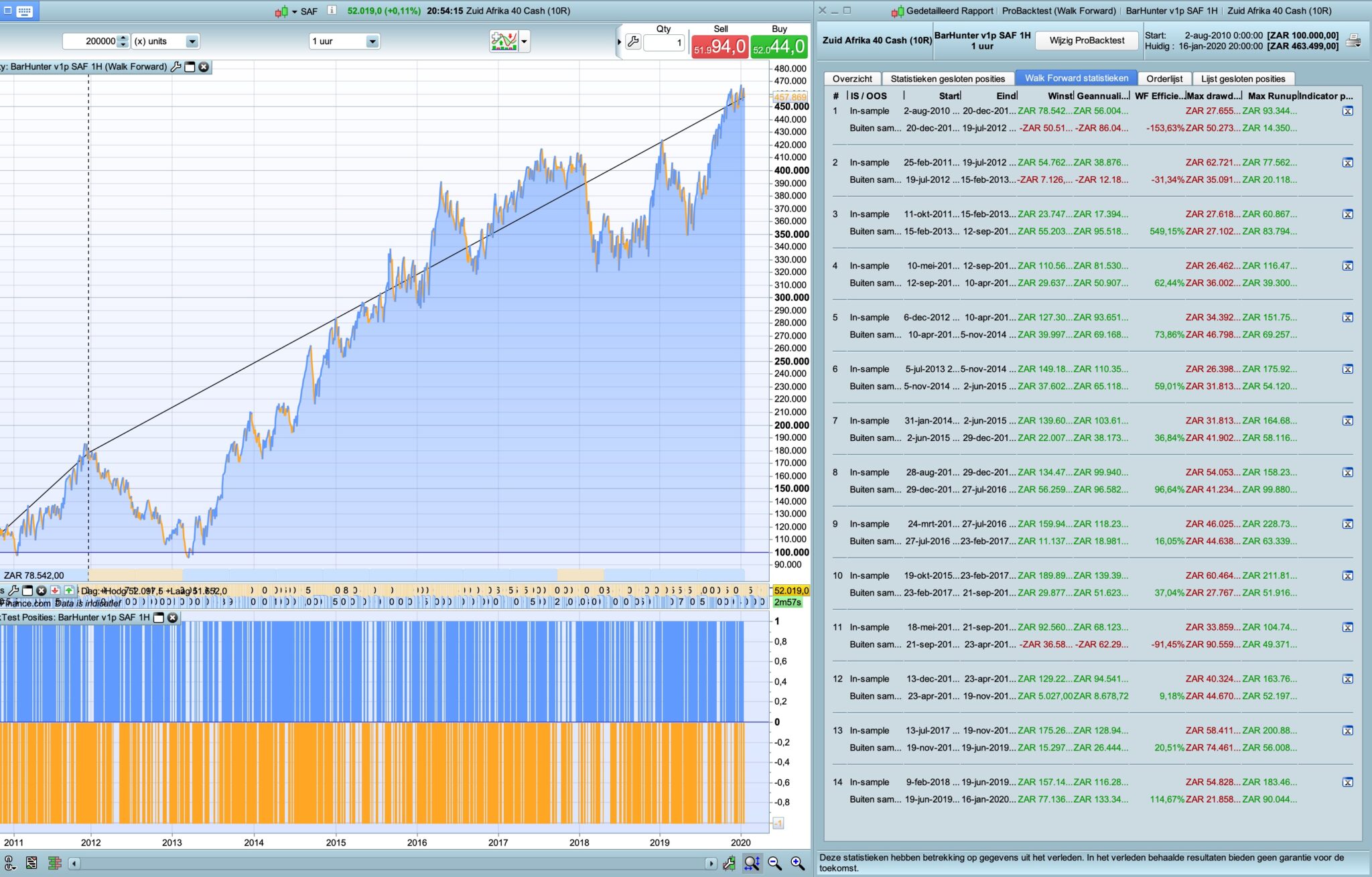Open trading settings wrench next to Qty

(632, 42)
